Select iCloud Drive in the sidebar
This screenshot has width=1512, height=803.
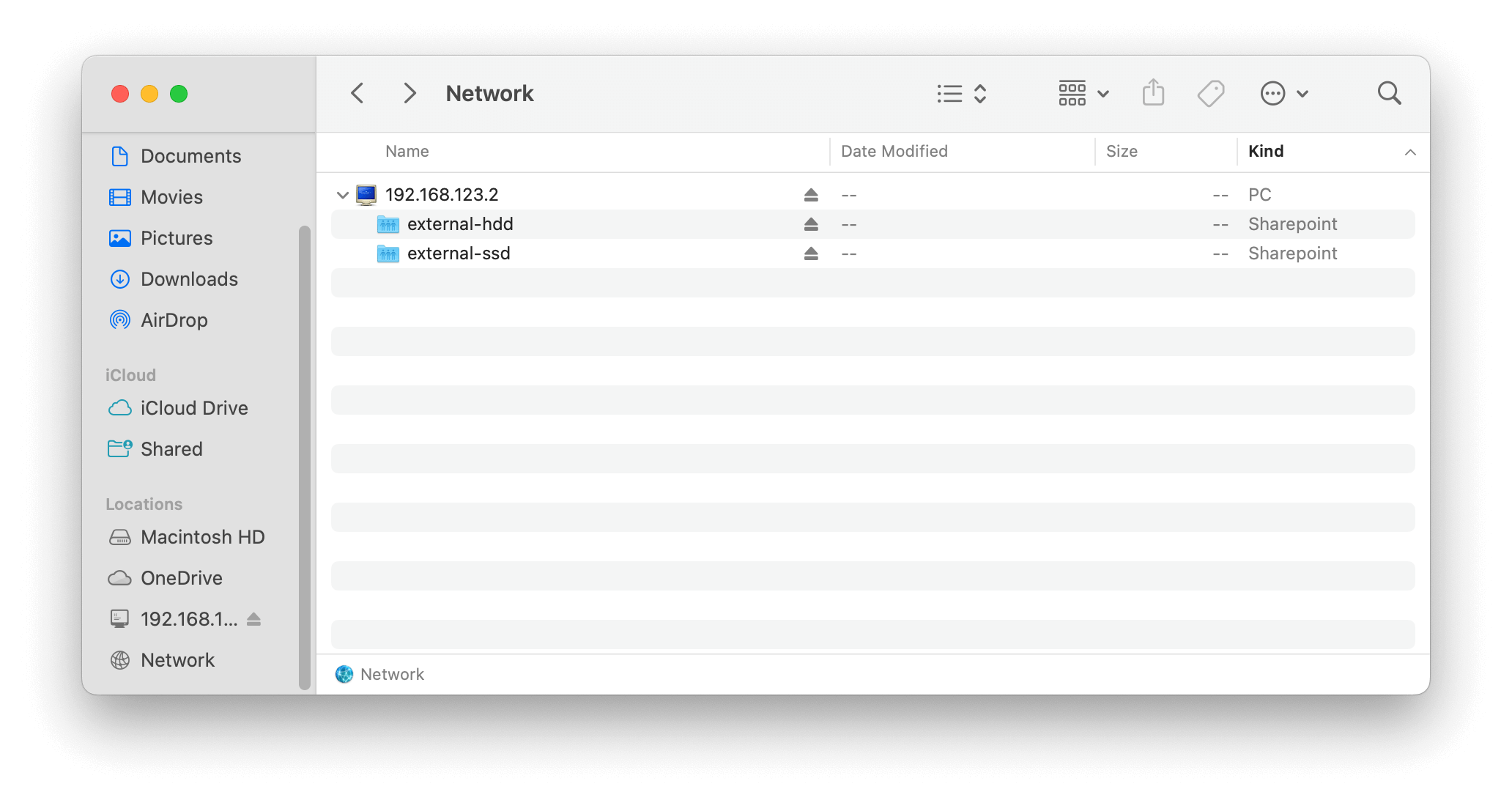click(193, 408)
